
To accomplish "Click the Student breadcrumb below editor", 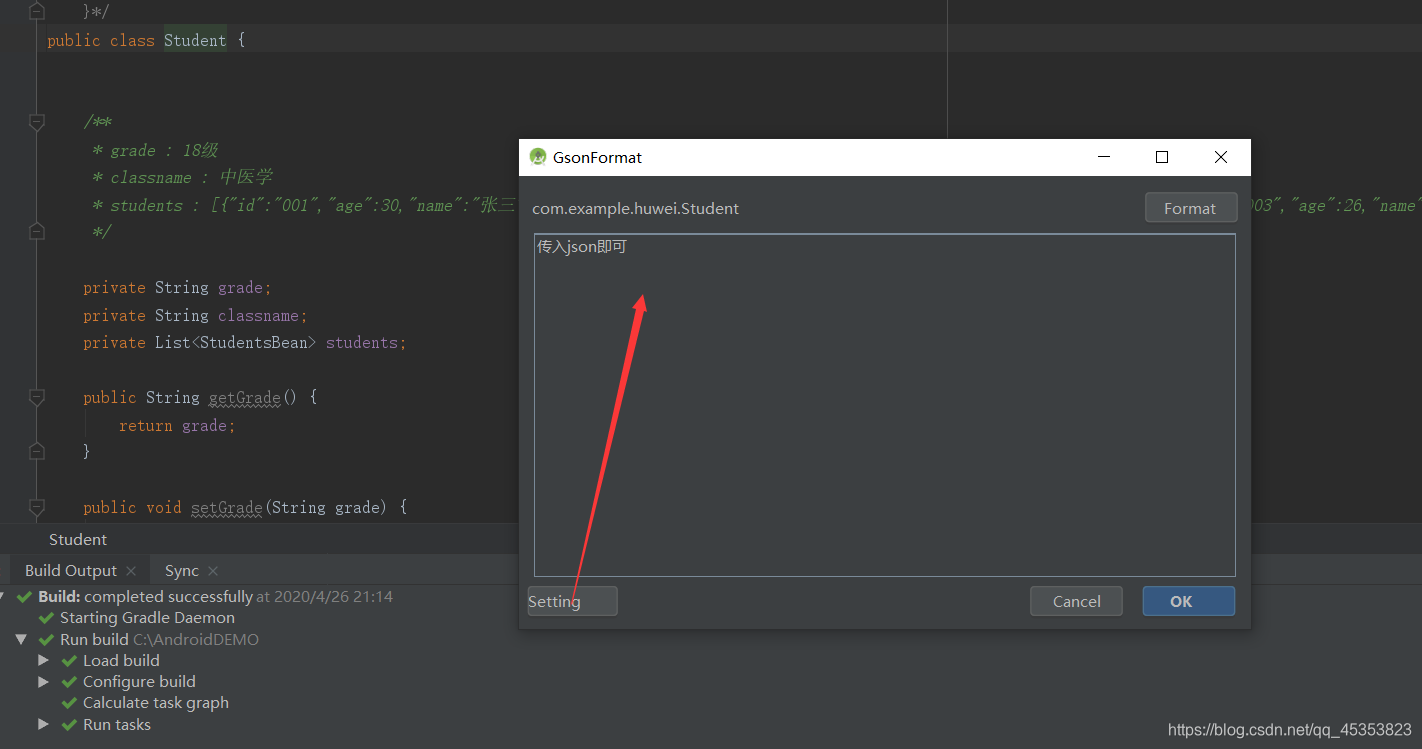I will click(x=78, y=539).
